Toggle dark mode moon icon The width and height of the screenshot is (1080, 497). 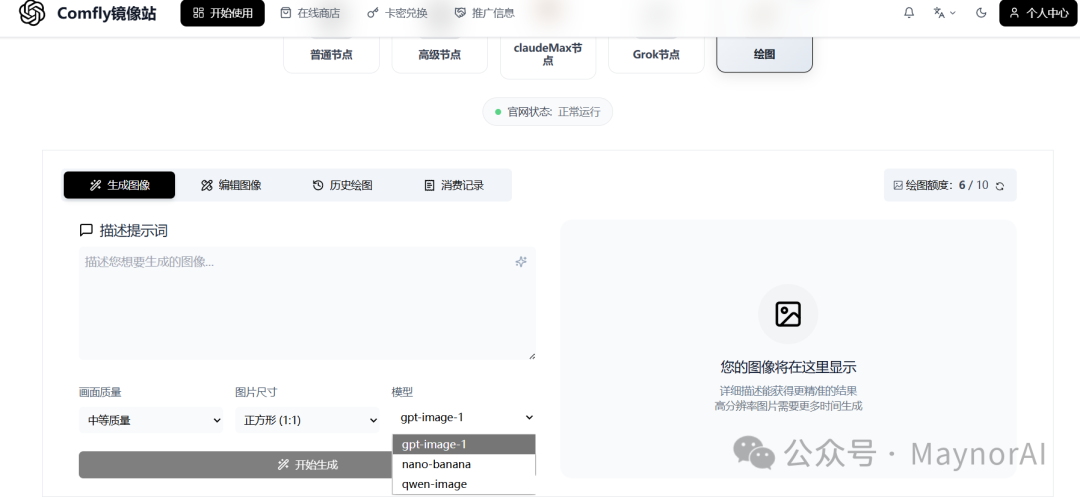[982, 12]
